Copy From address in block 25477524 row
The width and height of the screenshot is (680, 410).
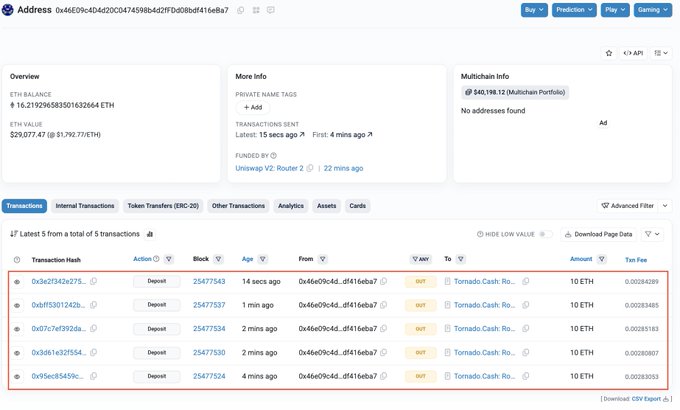(383, 376)
